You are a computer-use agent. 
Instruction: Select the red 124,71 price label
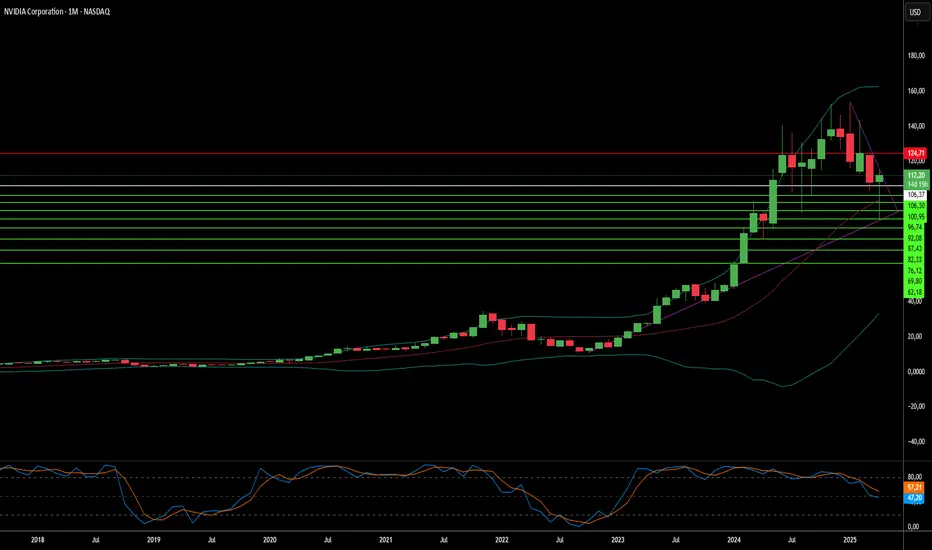(915, 153)
